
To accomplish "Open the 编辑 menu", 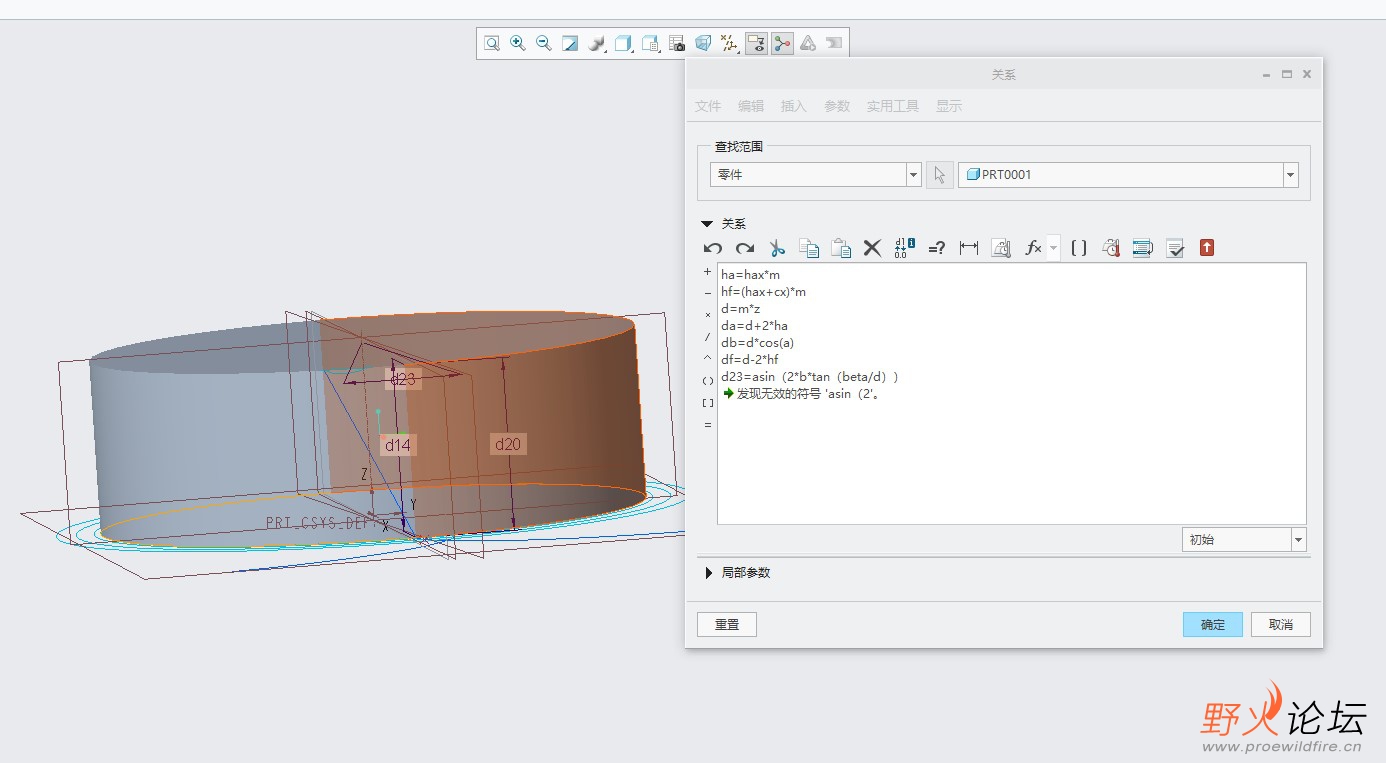I will coord(751,106).
